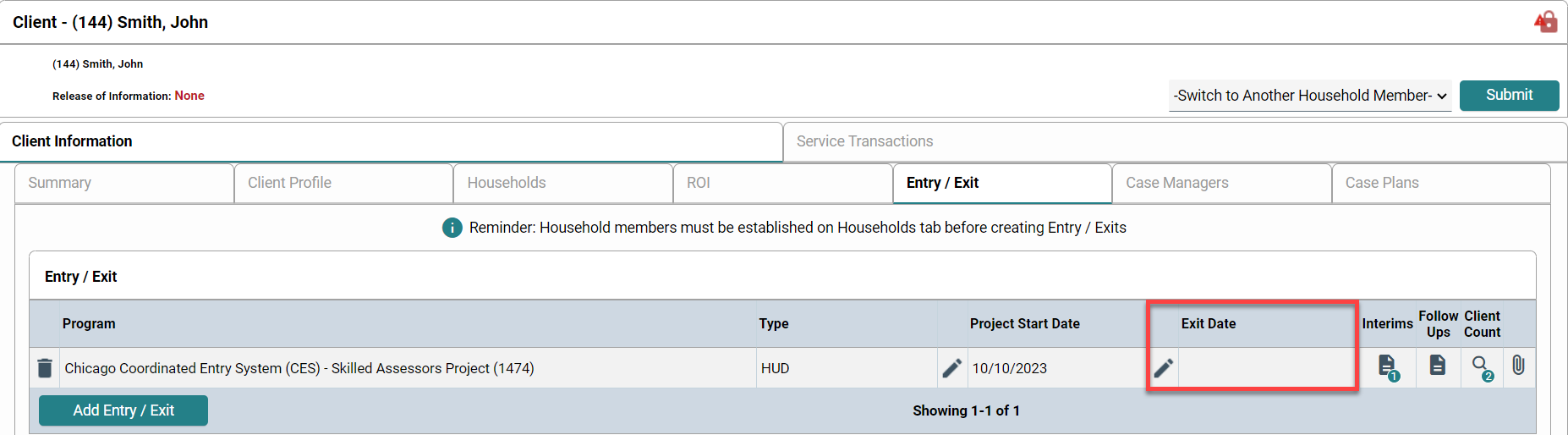This screenshot has width=1568, height=435.
Task: Open the Client Profile tab
Action: pyautogui.click(x=289, y=183)
